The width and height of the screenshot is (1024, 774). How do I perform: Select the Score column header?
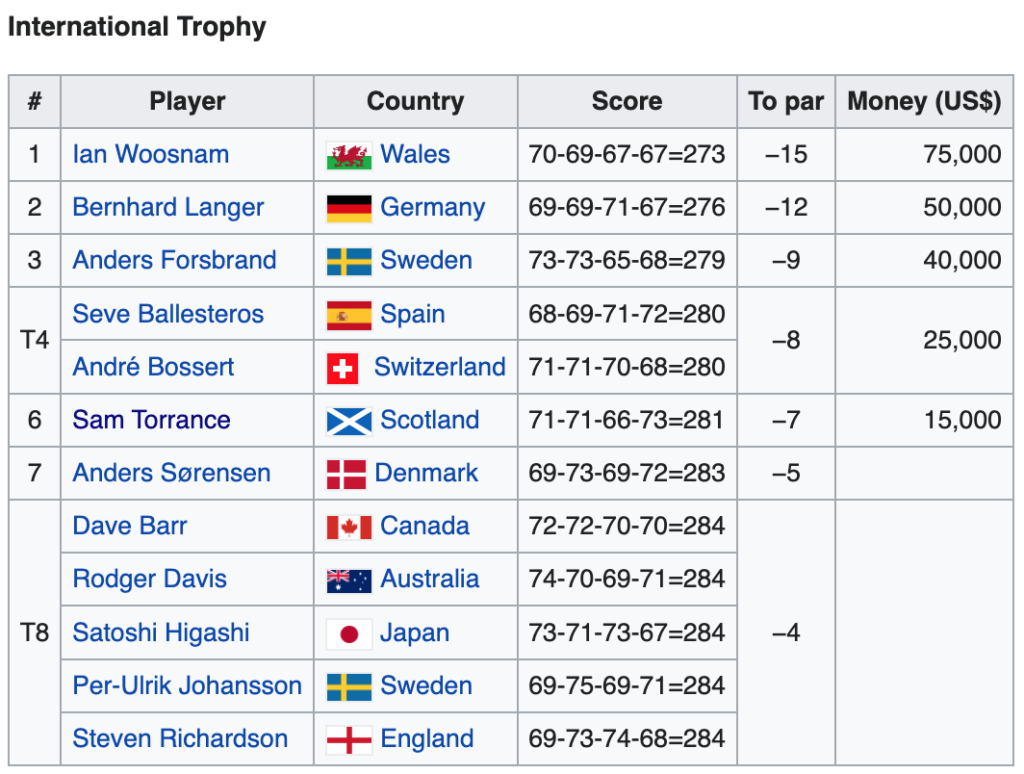coord(627,102)
